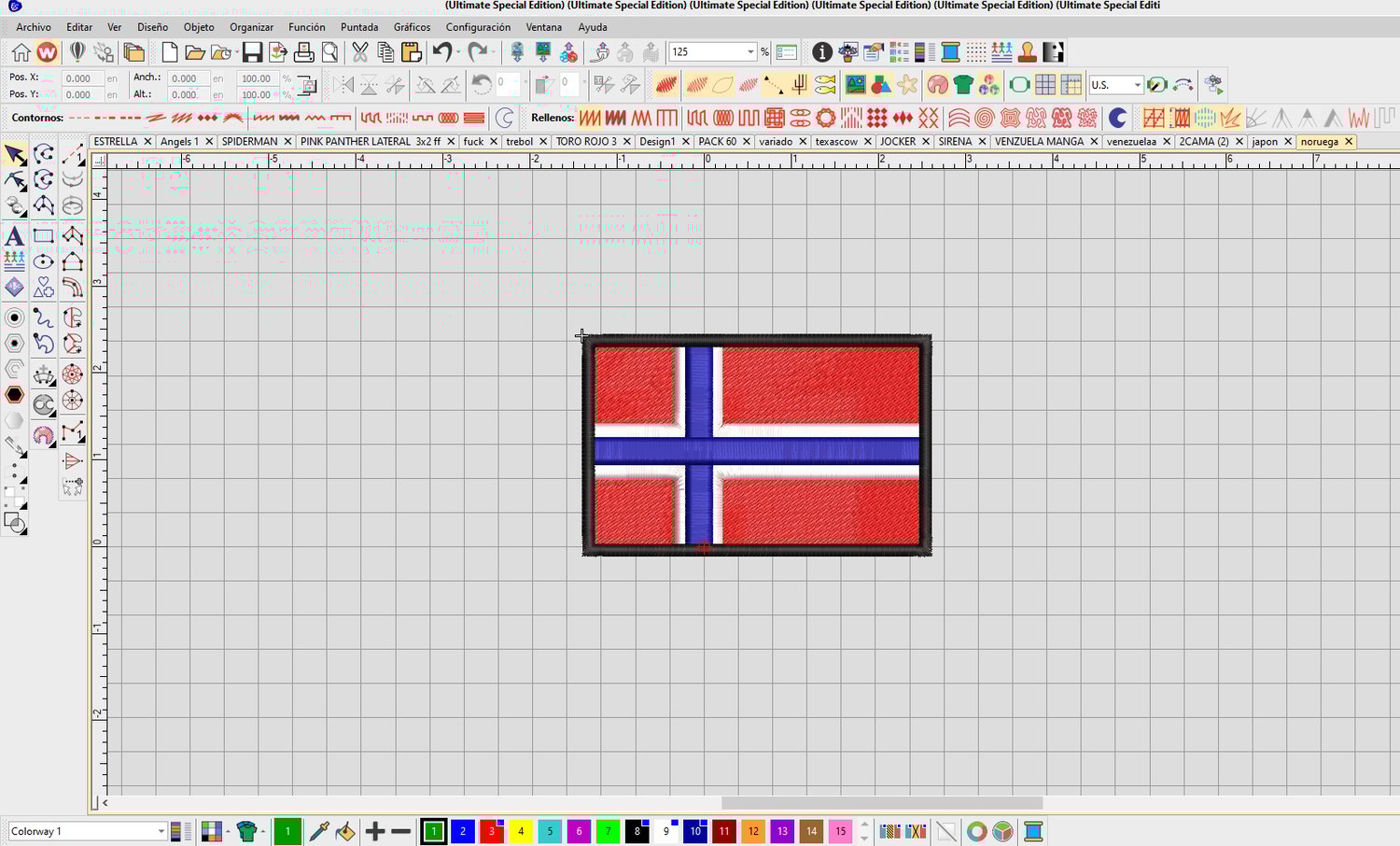This screenshot has width=1400, height=846.
Task: Cut selection with the scissors icon
Action: click(x=359, y=52)
